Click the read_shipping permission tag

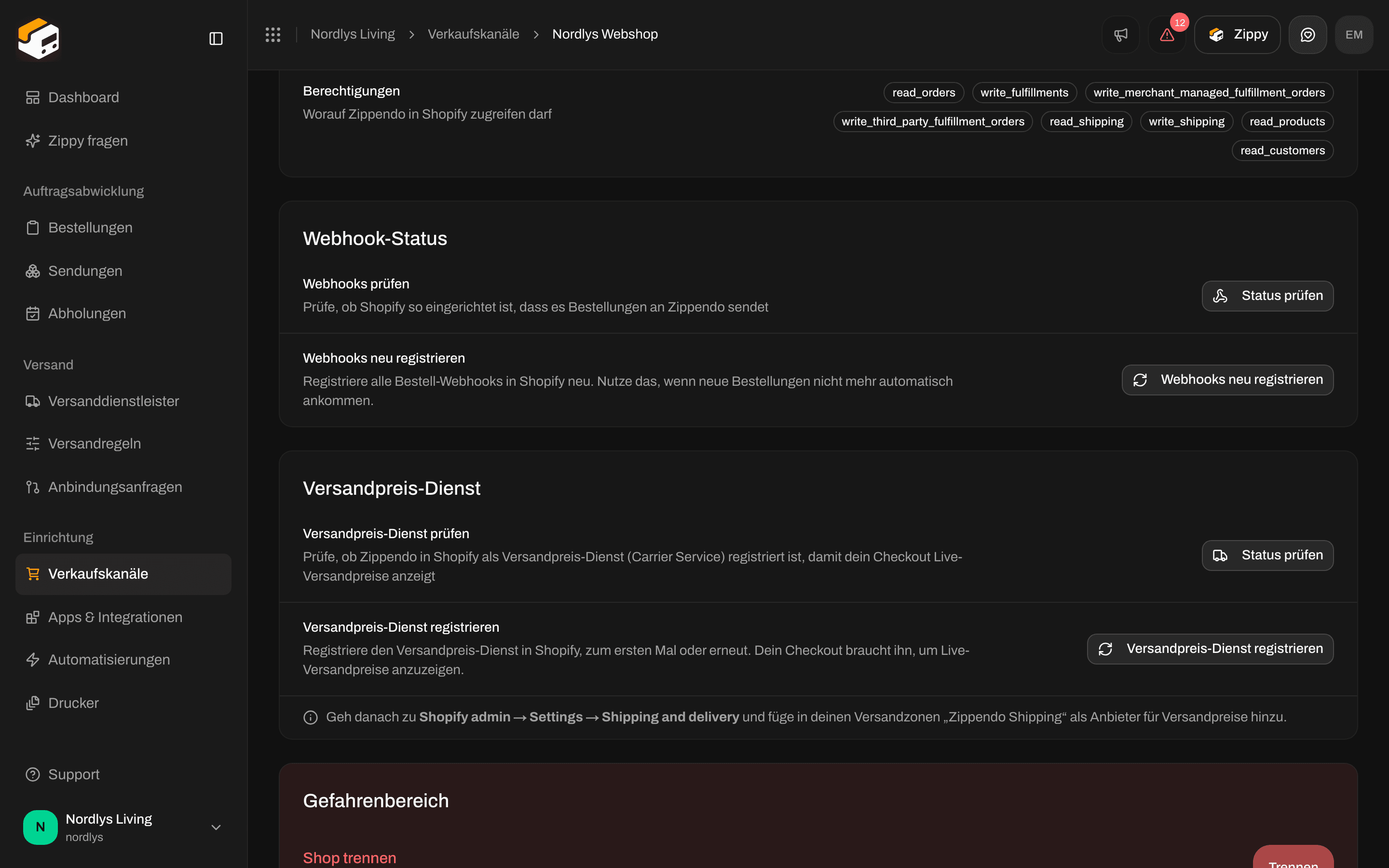pos(1087,122)
